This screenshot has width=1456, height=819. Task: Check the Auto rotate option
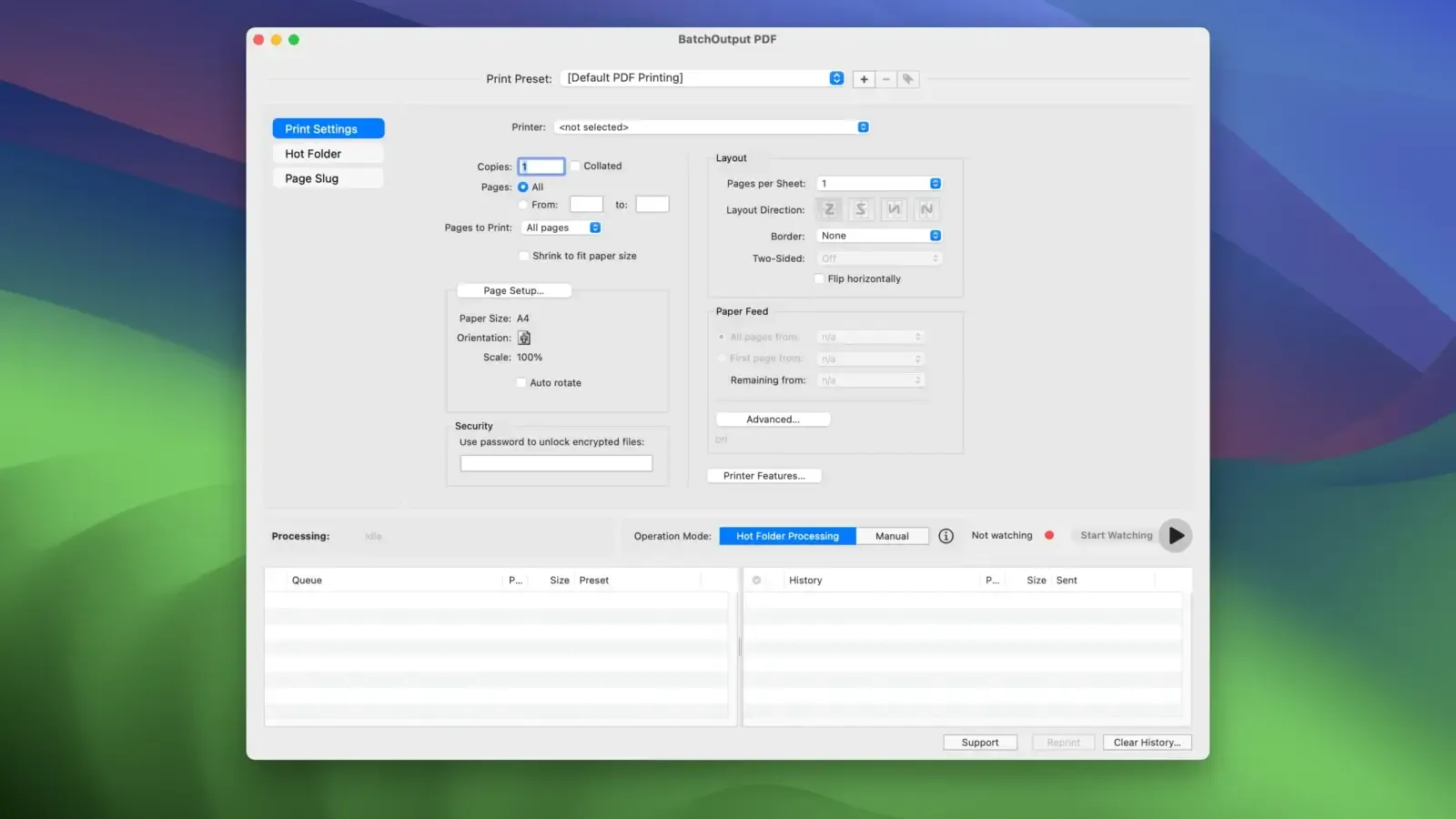click(x=521, y=383)
